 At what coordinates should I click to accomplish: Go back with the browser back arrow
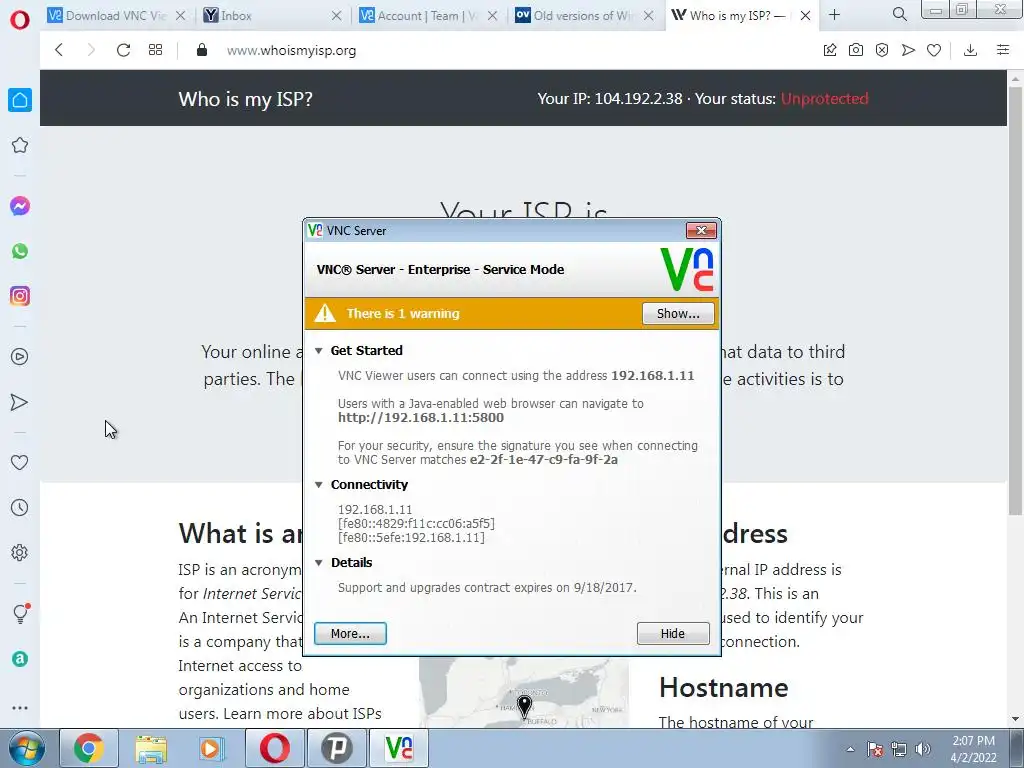pos(59,50)
